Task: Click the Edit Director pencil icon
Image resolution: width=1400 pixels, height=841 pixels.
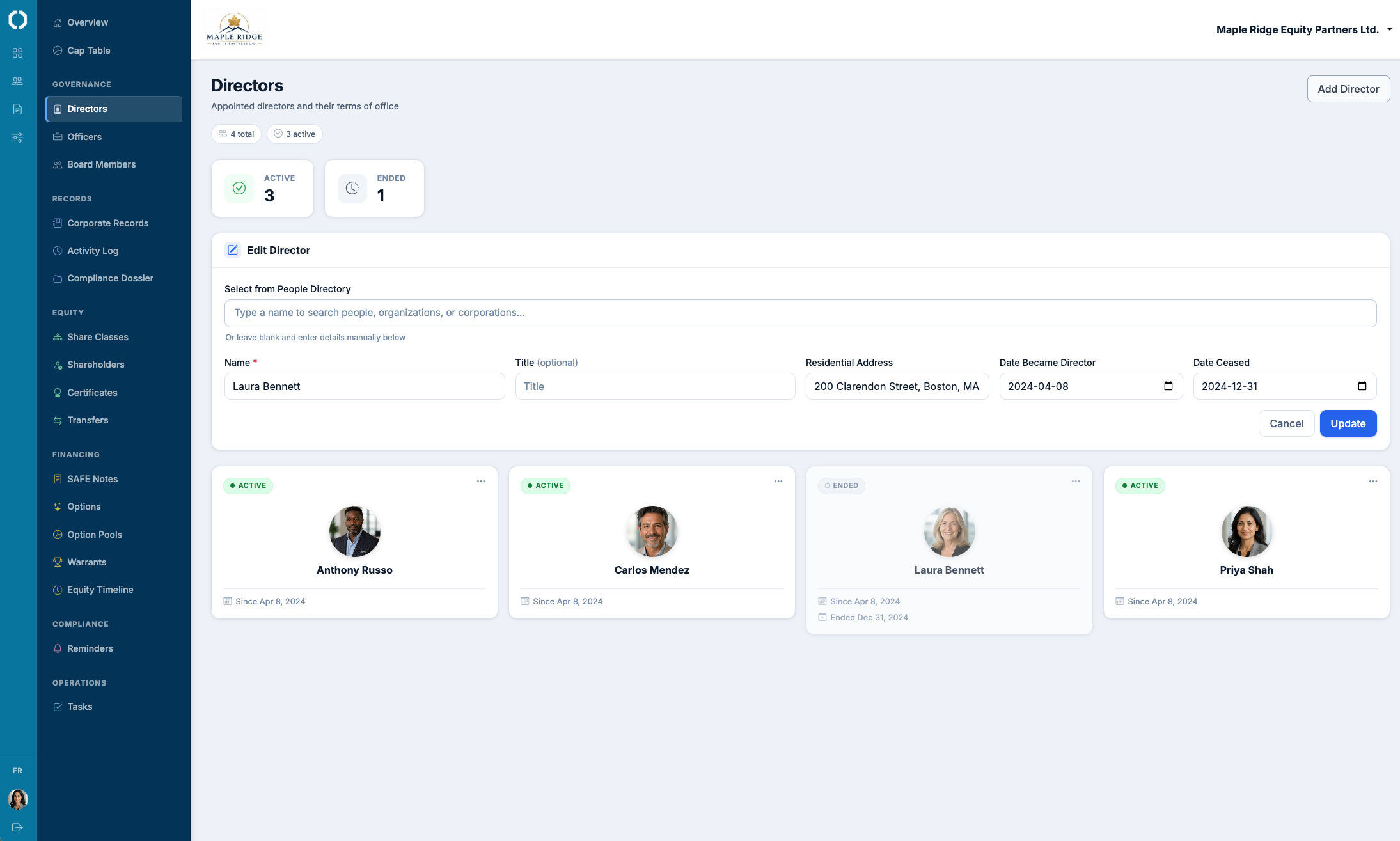Action: pos(233,250)
